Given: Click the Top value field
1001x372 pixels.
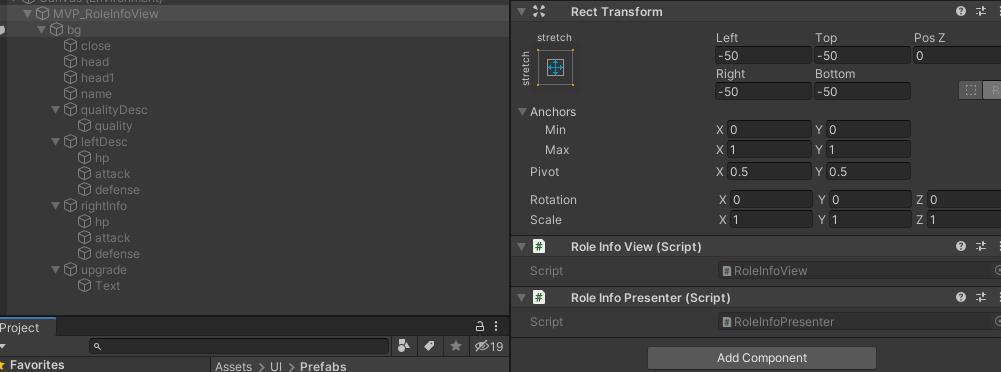Looking at the screenshot, I should point(862,56).
